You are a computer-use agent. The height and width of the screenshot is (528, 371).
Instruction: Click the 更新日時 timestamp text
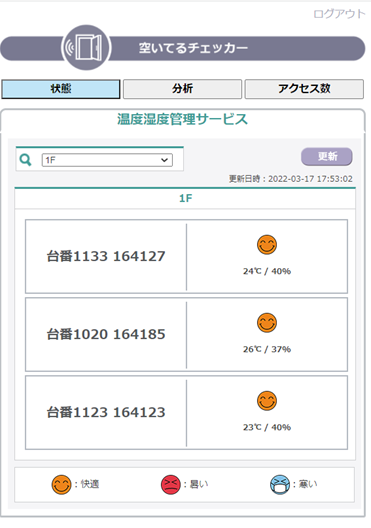pos(291,179)
